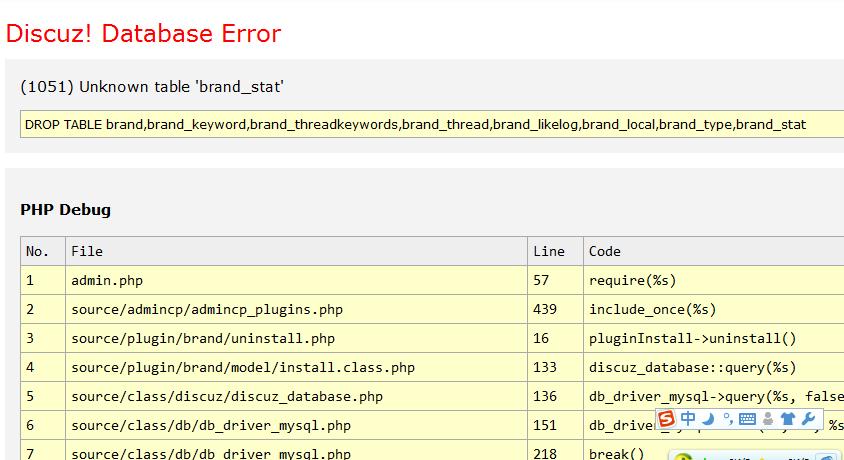This screenshot has height=460, width=844.
Task: Click line number '151' cell
Action: (555, 426)
